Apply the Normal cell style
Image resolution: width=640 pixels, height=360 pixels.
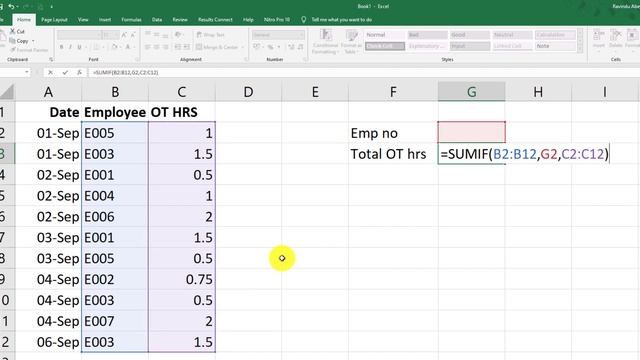(x=384, y=35)
